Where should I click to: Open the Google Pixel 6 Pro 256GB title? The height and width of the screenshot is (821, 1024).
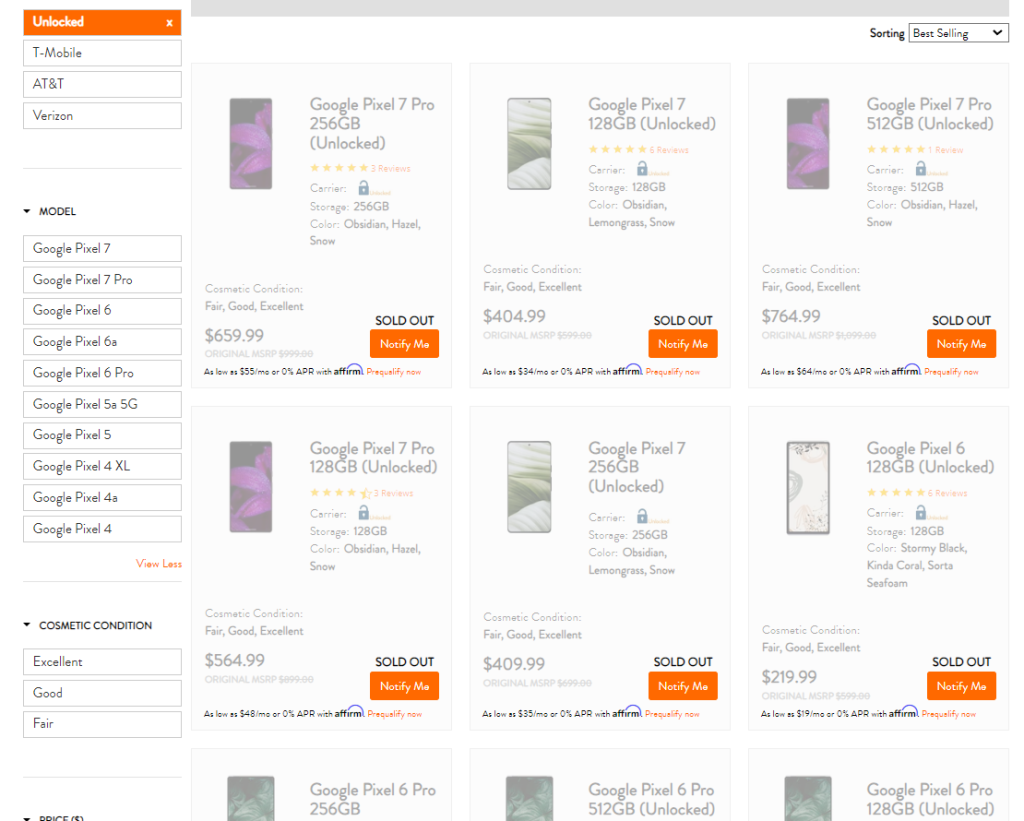(372, 799)
